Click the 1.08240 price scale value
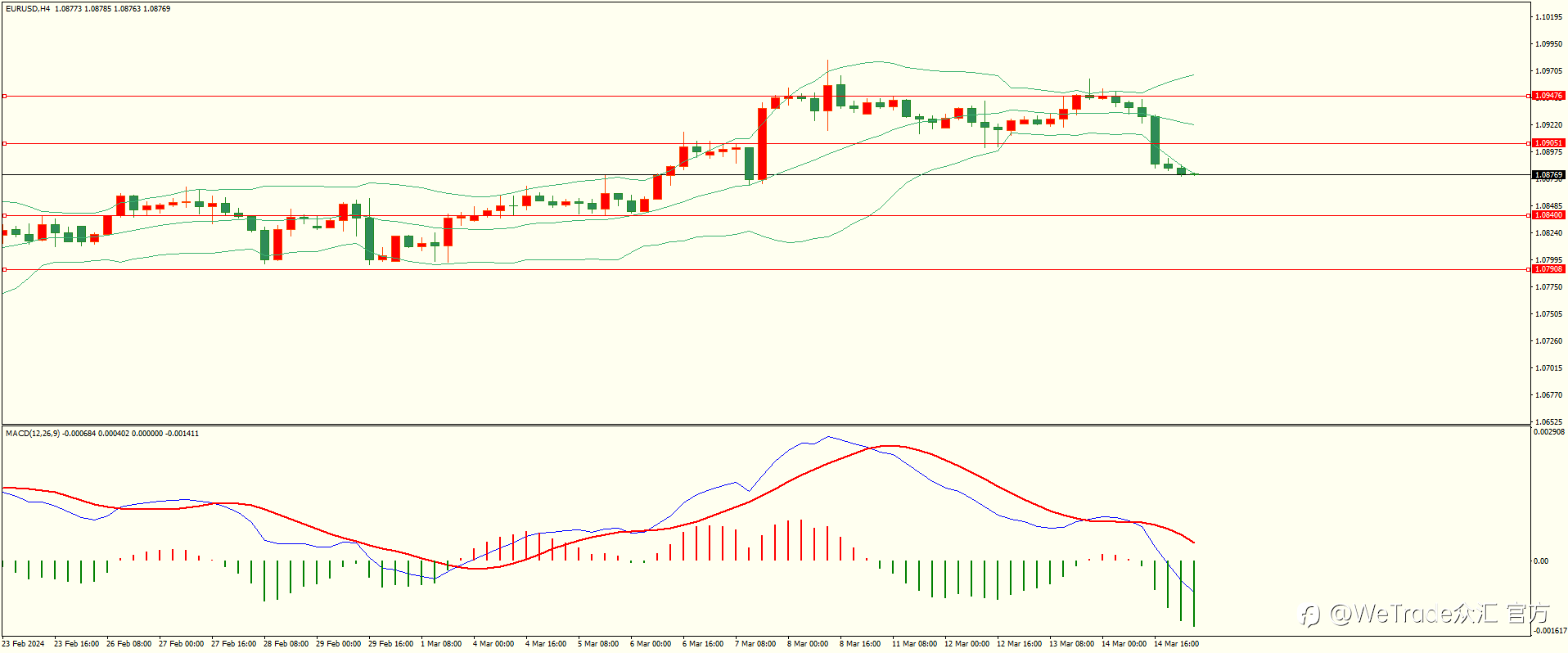The width and height of the screenshot is (1568, 653). coord(1548,233)
